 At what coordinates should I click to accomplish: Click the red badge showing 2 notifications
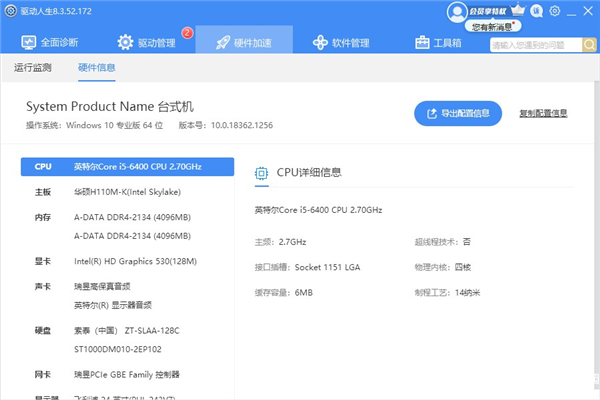click(187, 33)
